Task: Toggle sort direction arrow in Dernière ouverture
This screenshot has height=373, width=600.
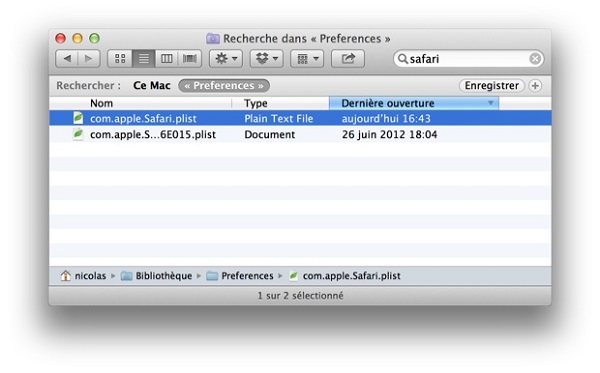Action: click(491, 103)
